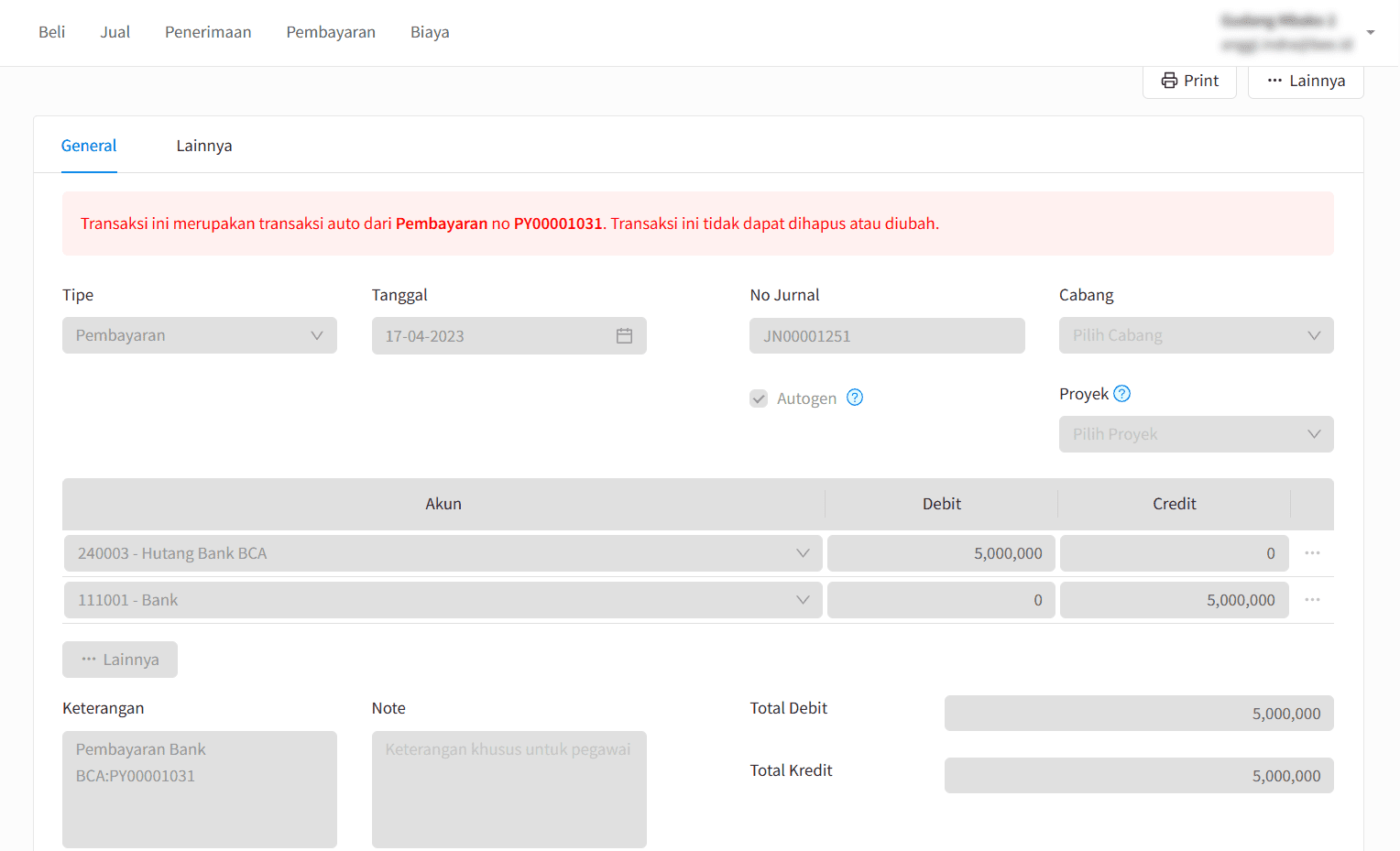Click the Lainnya button below account rows
This screenshot has width=1400, height=851.
120,660
